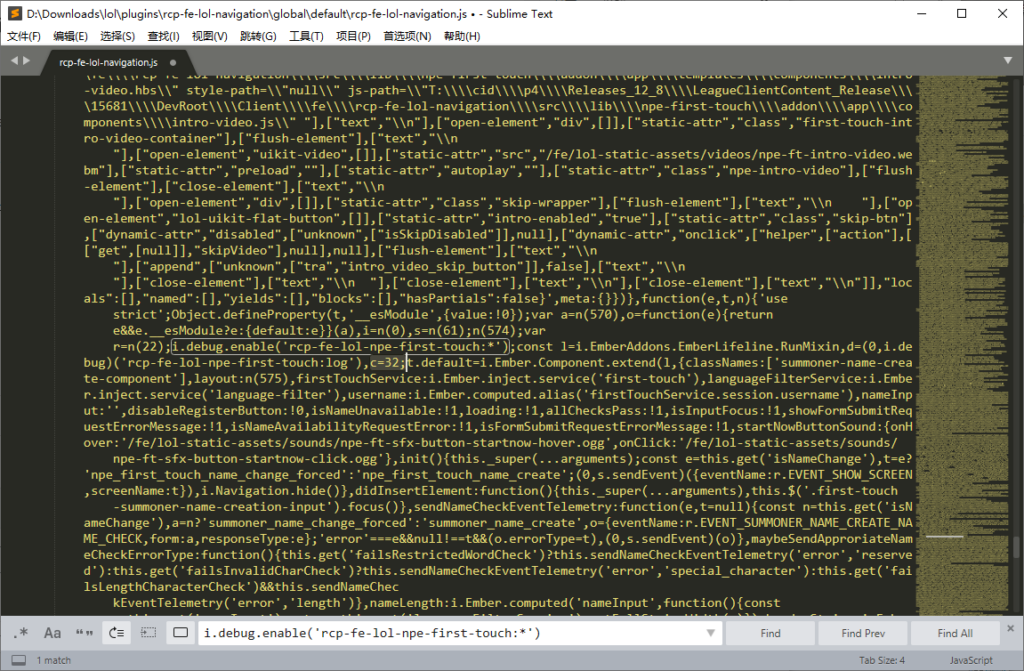Open the 首选项(N) menu
Image resolution: width=1024 pixels, height=671 pixels.
[x=407, y=36]
